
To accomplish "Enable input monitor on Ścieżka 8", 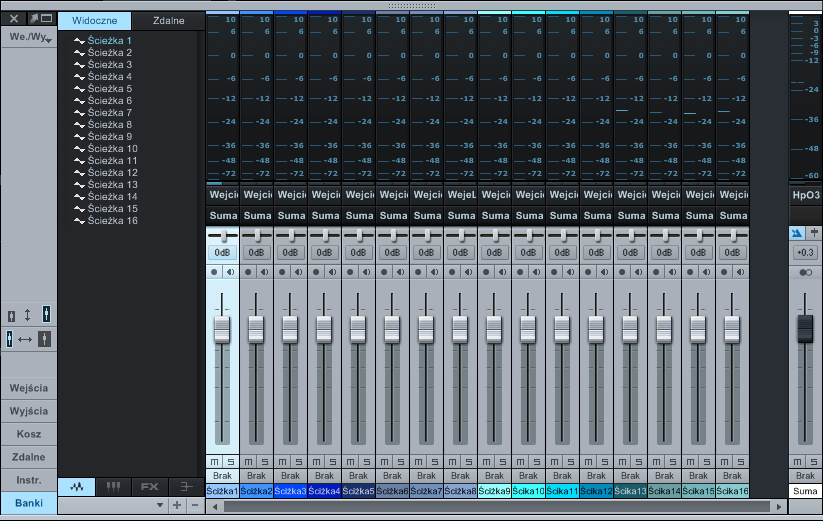I will tap(468, 272).
